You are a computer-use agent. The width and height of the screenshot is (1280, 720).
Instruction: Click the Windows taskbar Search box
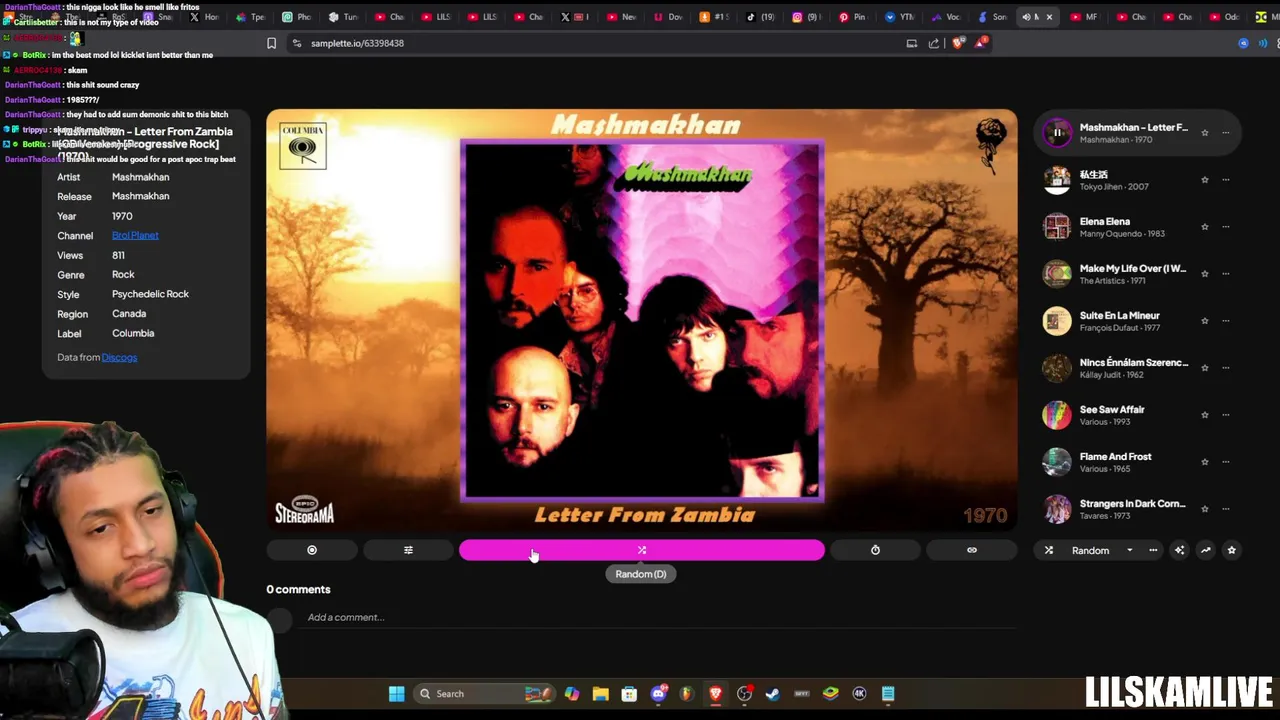pos(484,693)
